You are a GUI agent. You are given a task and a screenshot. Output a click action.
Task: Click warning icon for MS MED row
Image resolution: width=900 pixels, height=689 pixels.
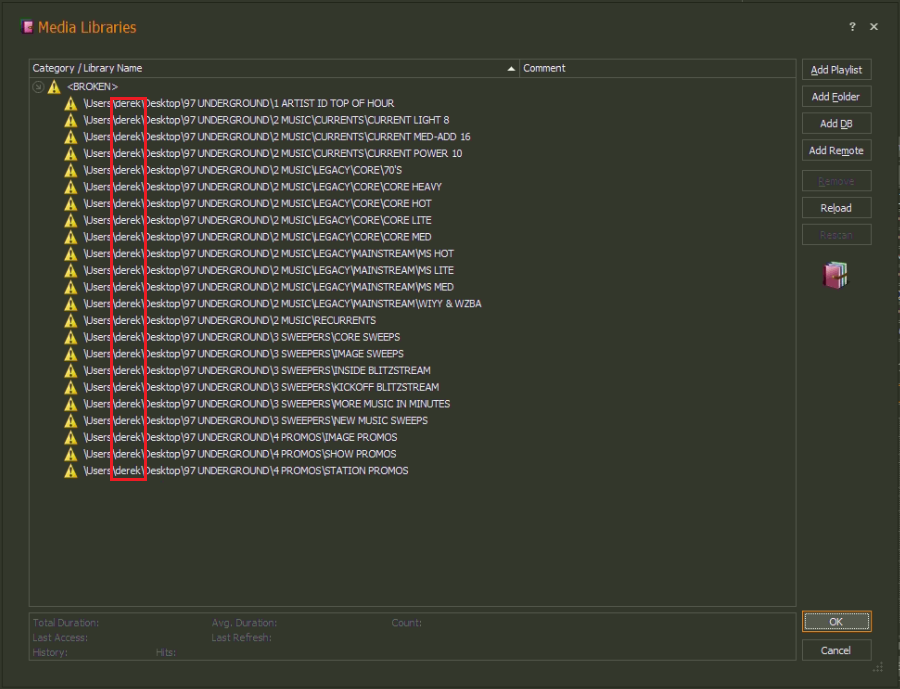point(71,287)
